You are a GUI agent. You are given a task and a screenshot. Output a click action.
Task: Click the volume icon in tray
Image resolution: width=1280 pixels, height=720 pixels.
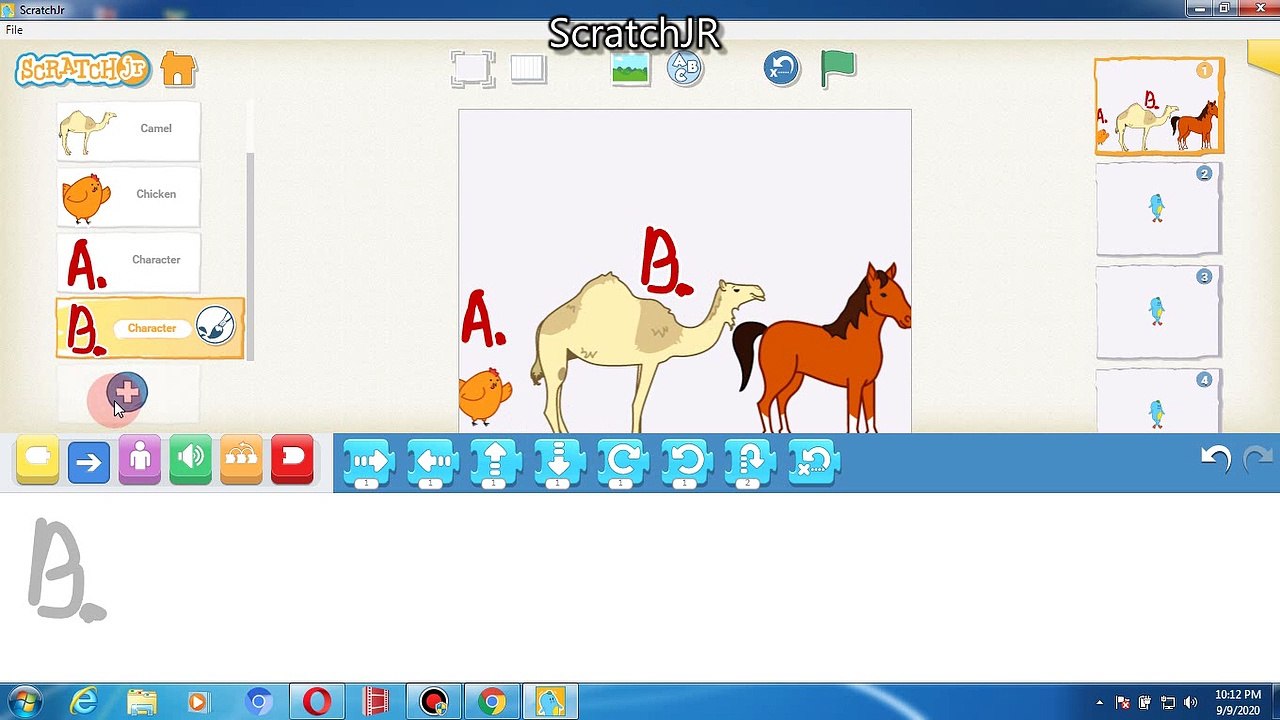click(x=1190, y=702)
